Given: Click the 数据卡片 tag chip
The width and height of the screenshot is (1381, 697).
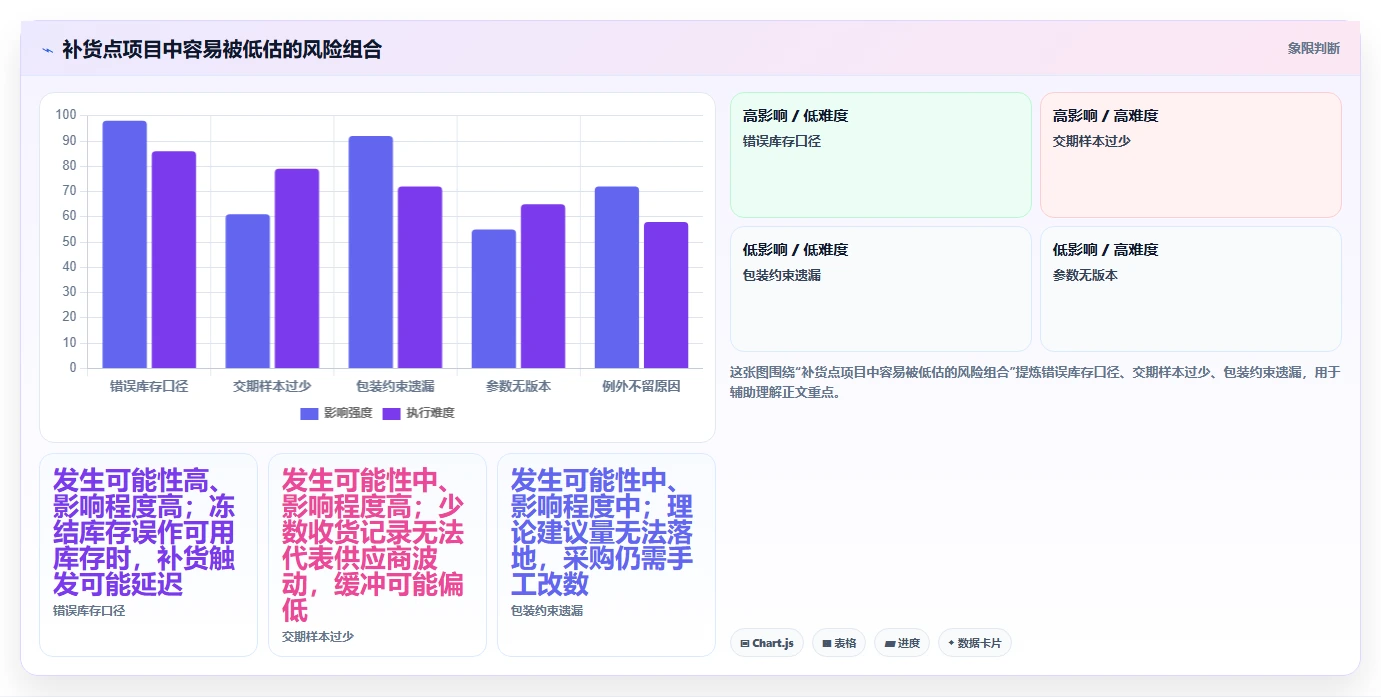Looking at the screenshot, I should (x=974, y=643).
